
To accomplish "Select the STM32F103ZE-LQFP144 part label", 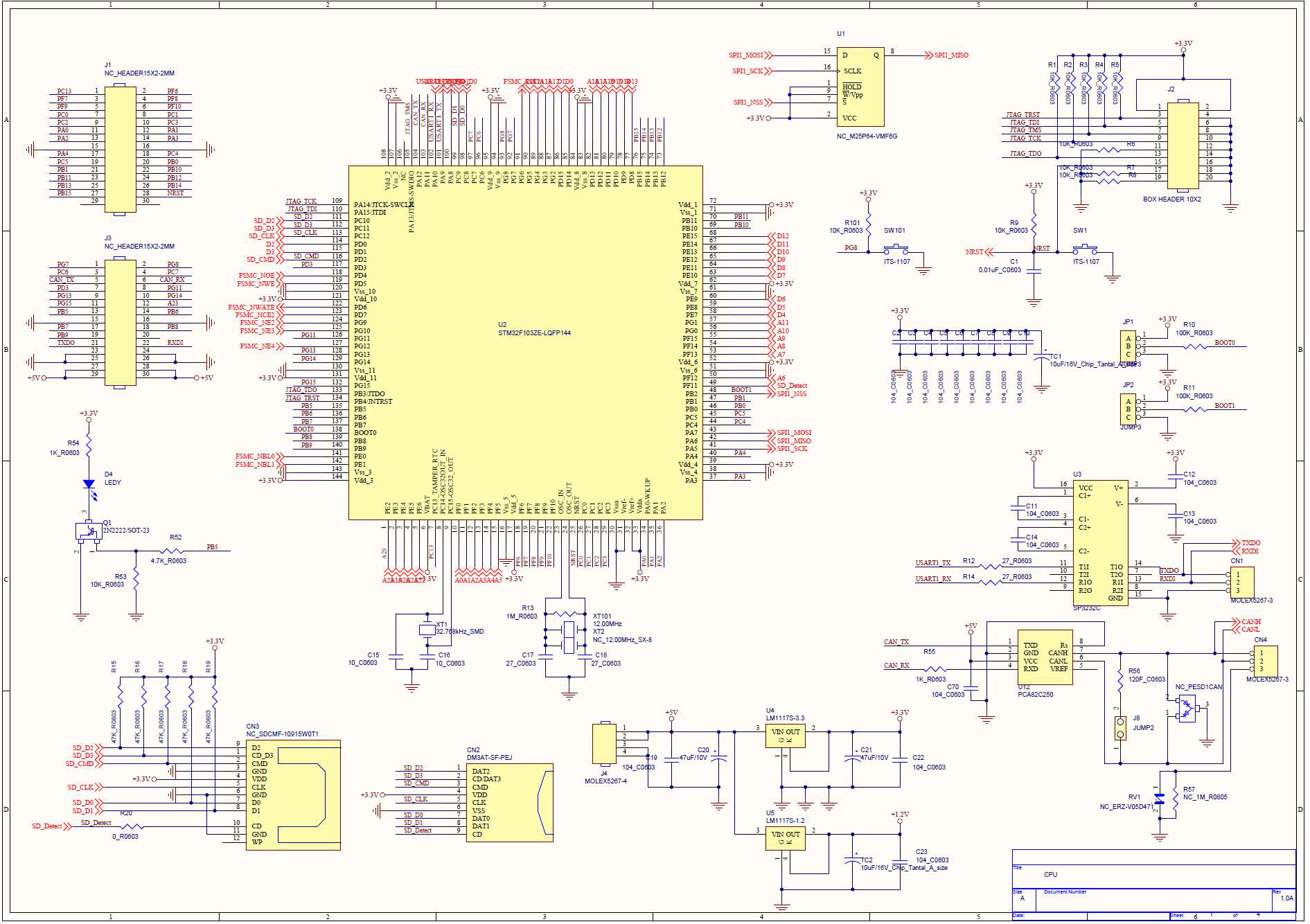I will [535, 333].
